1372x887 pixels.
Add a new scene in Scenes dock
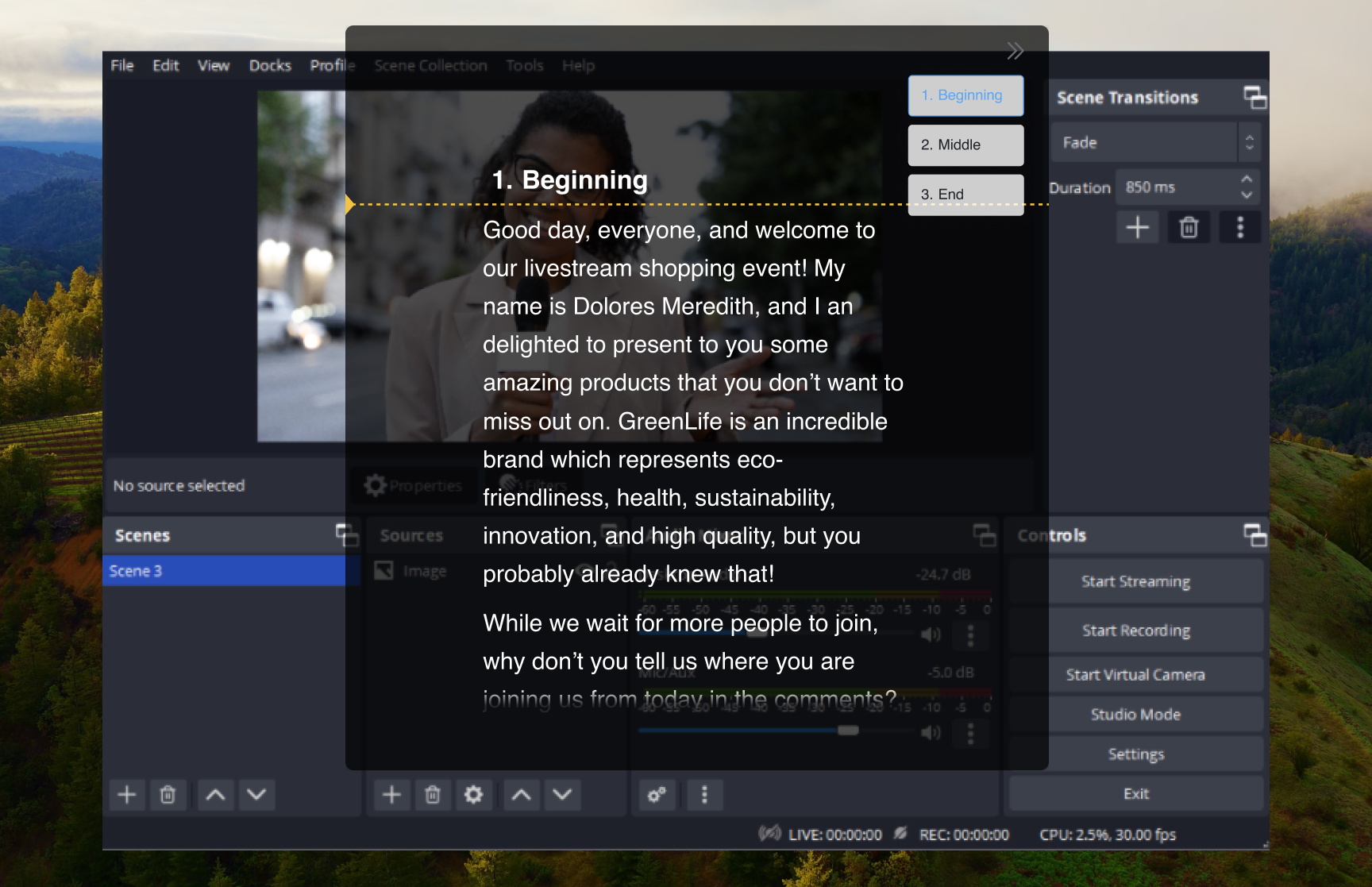pyautogui.click(x=127, y=795)
